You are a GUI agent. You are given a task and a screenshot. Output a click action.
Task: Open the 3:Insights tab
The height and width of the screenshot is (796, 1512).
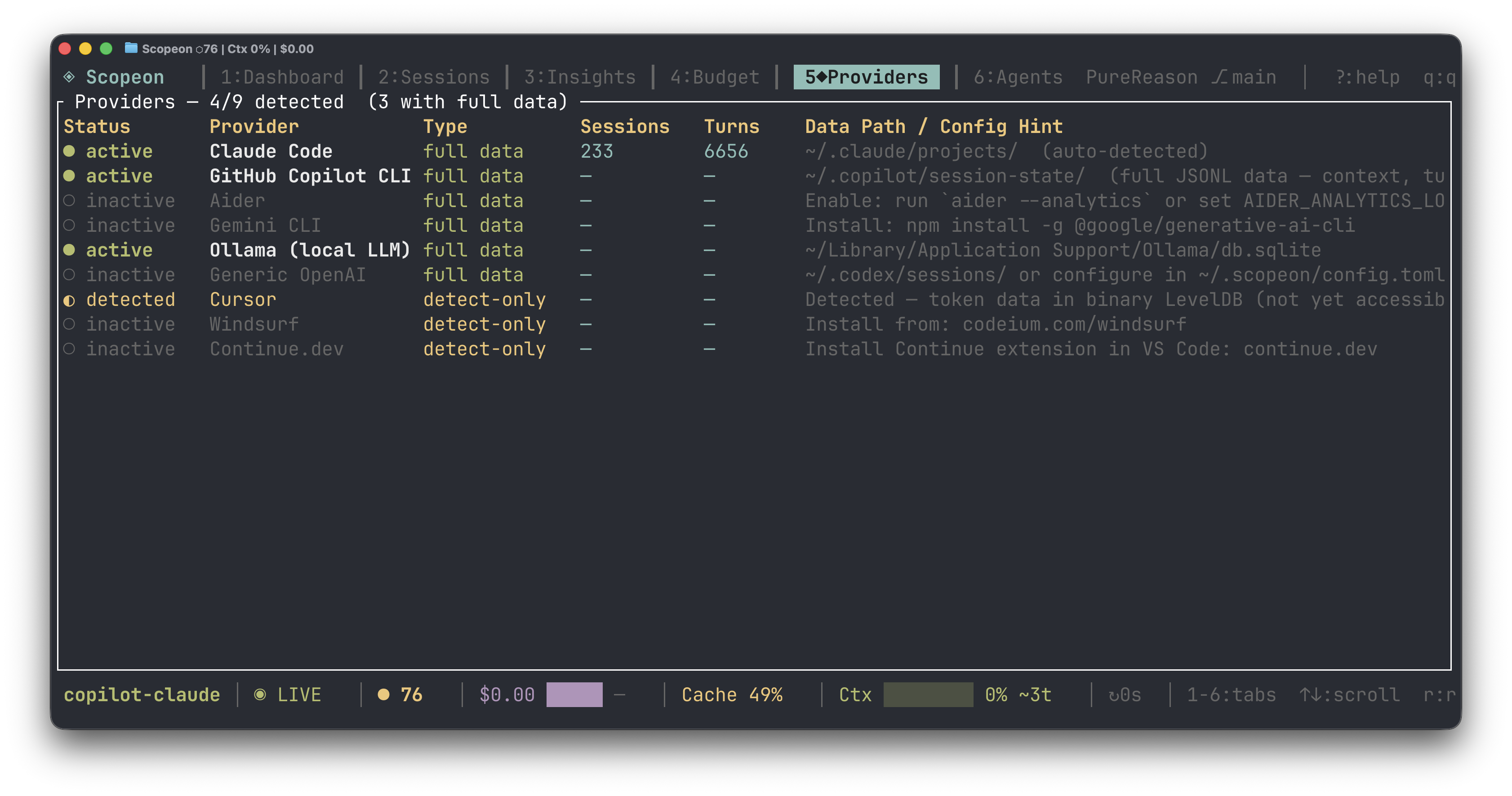click(579, 77)
